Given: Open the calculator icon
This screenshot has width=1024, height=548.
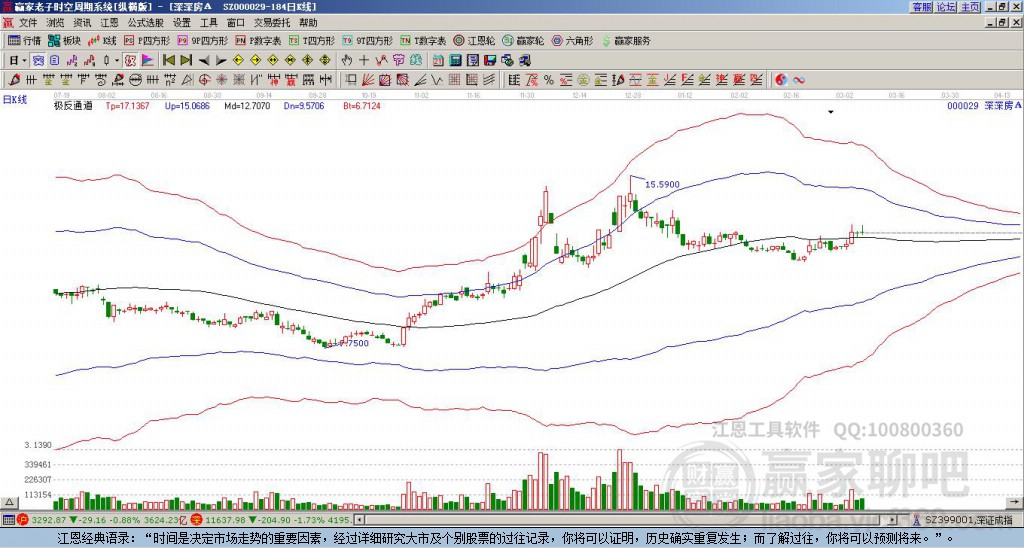Looking at the screenshot, I should pos(456,61).
